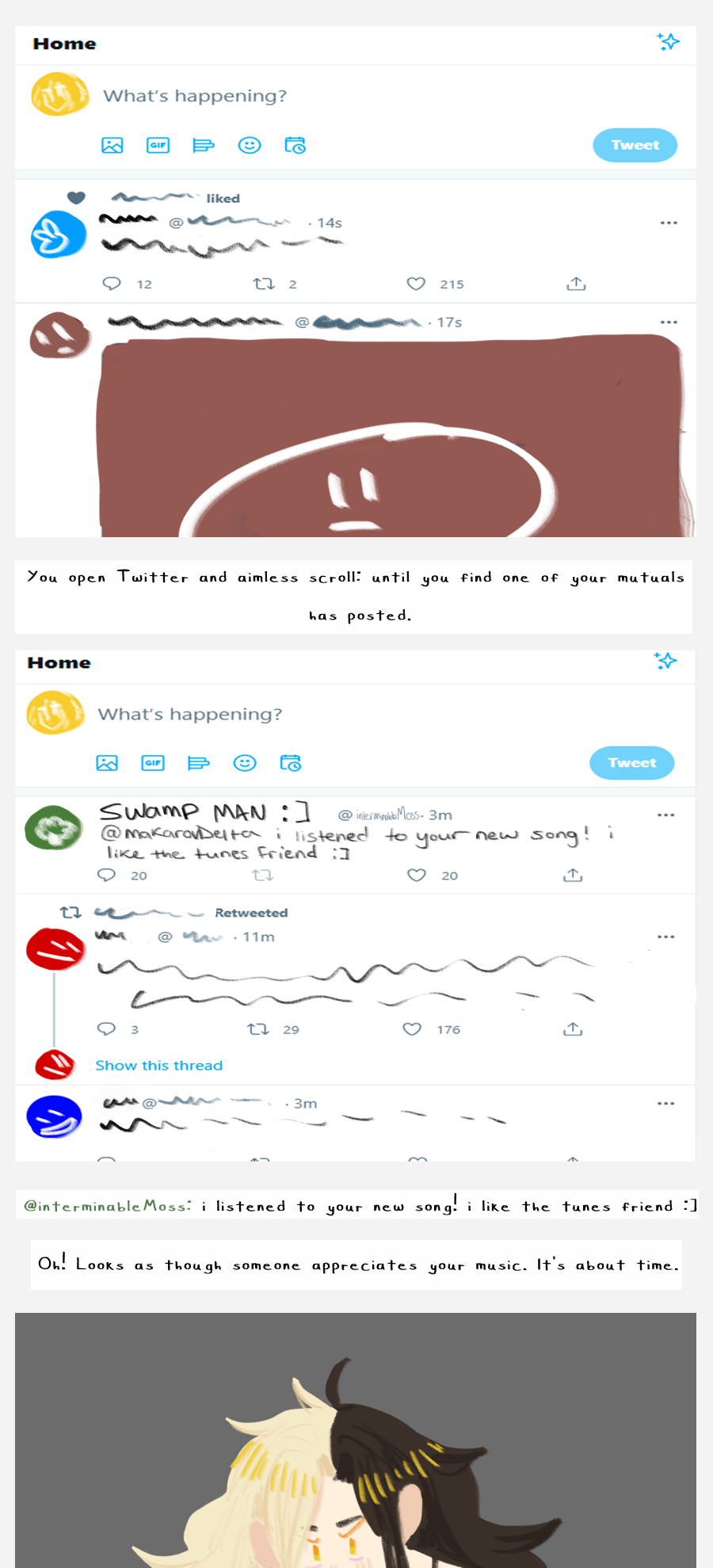Reply to the tweet with 12 replies
713x1568 pixels.
pyautogui.click(x=112, y=284)
